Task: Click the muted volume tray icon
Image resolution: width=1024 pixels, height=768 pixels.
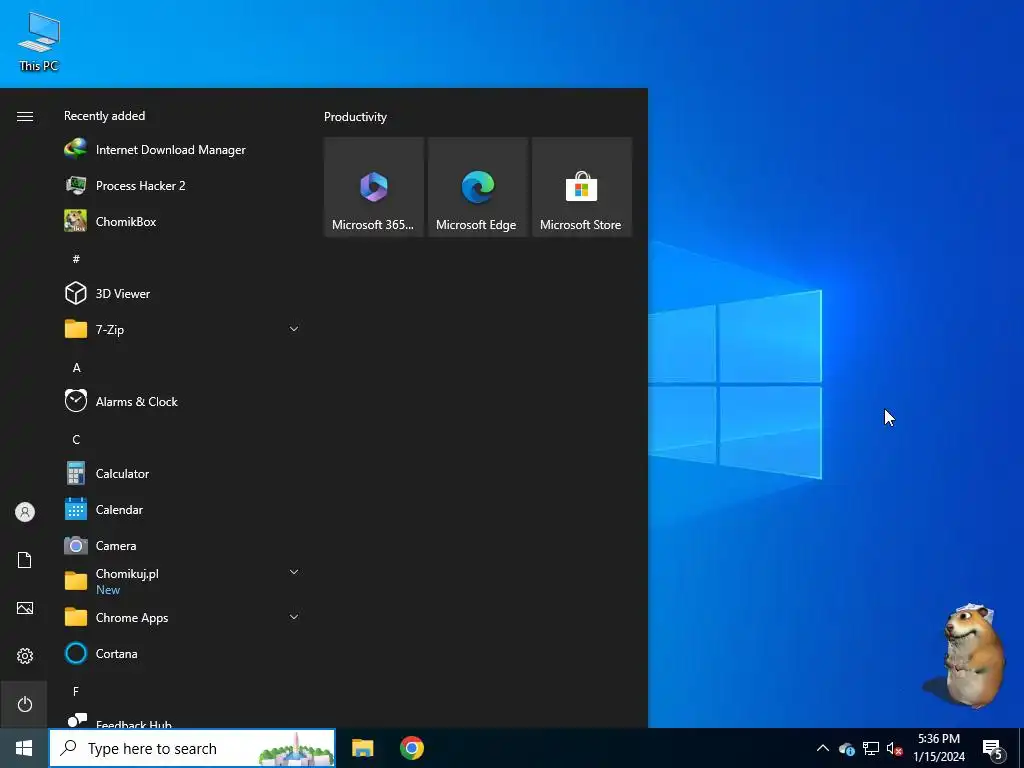Action: (x=894, y=748)
